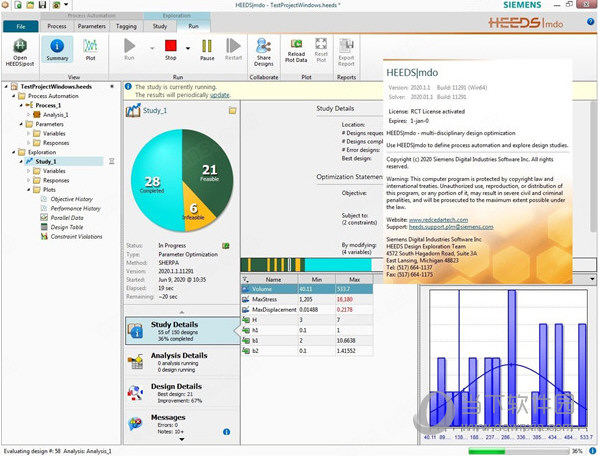Click the Messages info icon
598x456 pixels.
click(226, 432)
